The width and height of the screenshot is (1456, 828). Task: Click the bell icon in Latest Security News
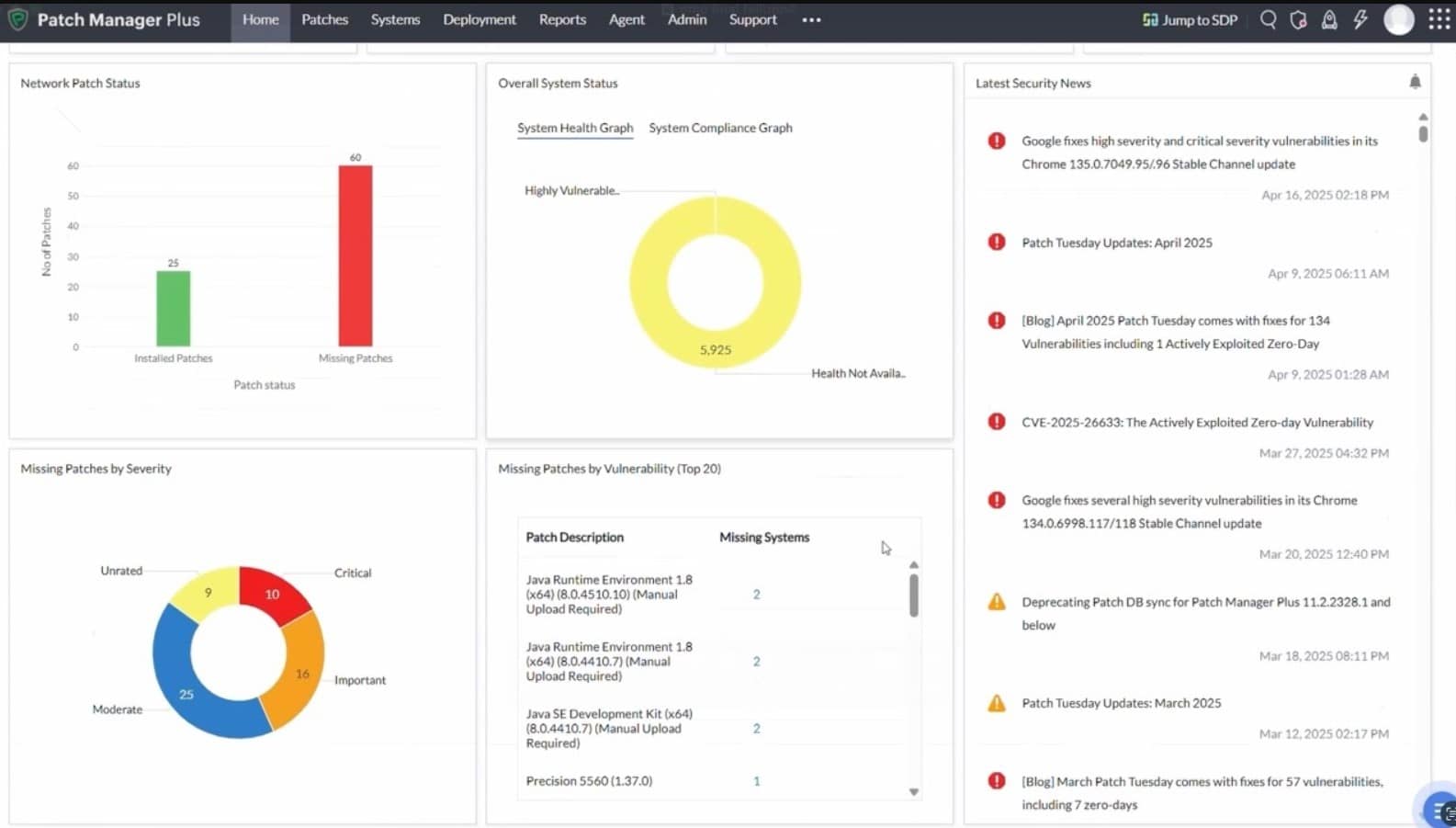pos(1415,82)
